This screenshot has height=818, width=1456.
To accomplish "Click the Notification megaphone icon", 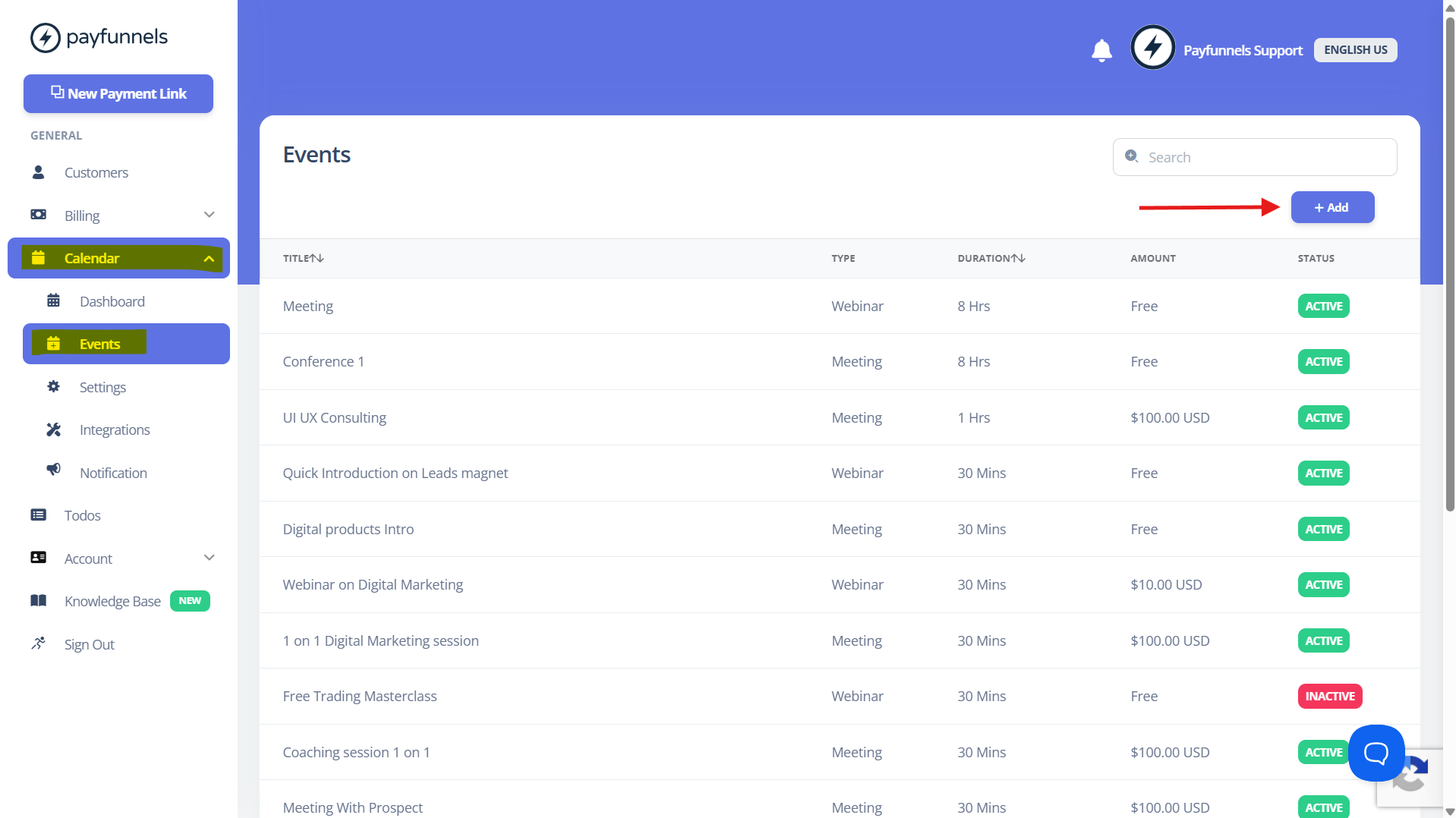I will [x=53, y=470].
